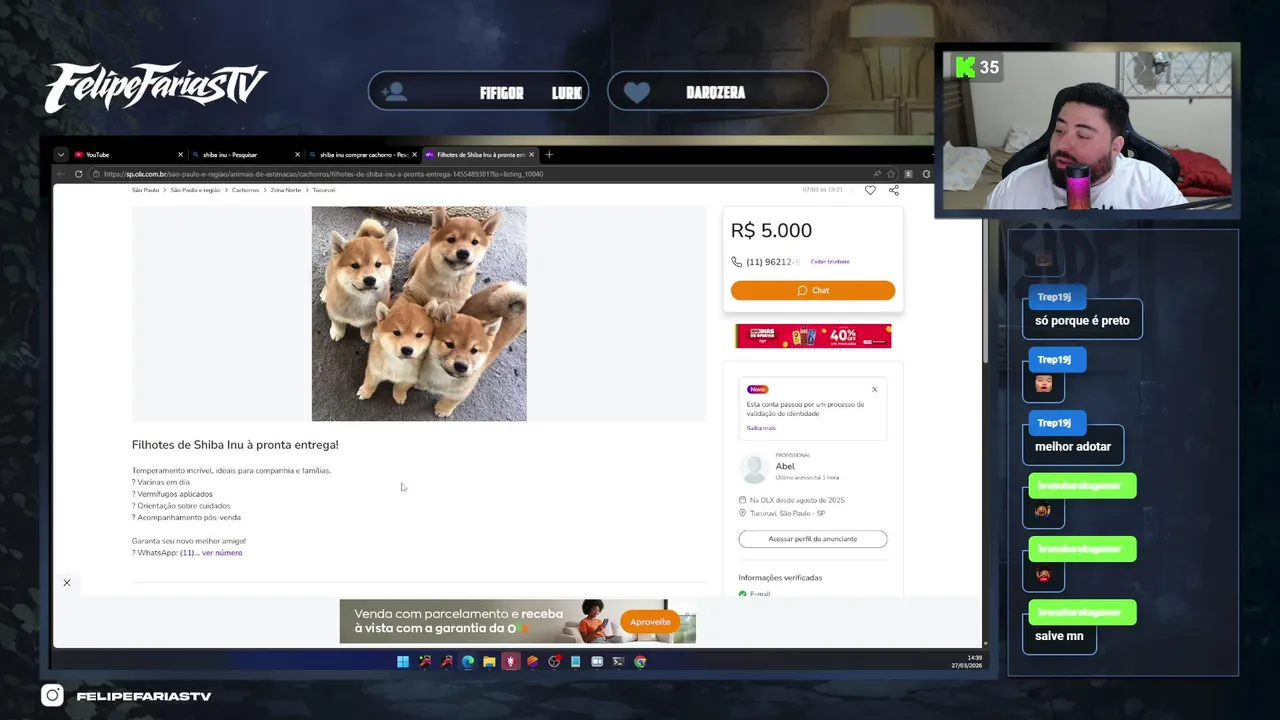The height and width of the screenshot is (720, 1280).
Task: Open a new browser tab with the plus button
Action: (x=549, y=155)
